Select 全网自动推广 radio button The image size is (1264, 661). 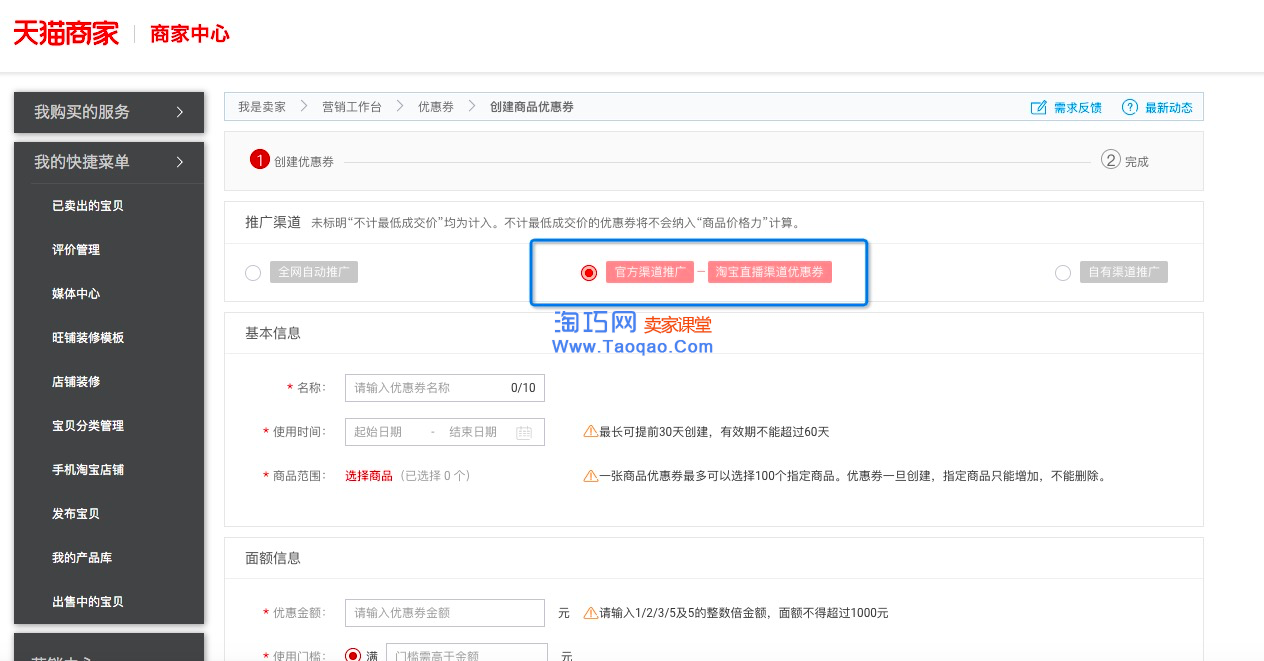(x=253, y=273)
